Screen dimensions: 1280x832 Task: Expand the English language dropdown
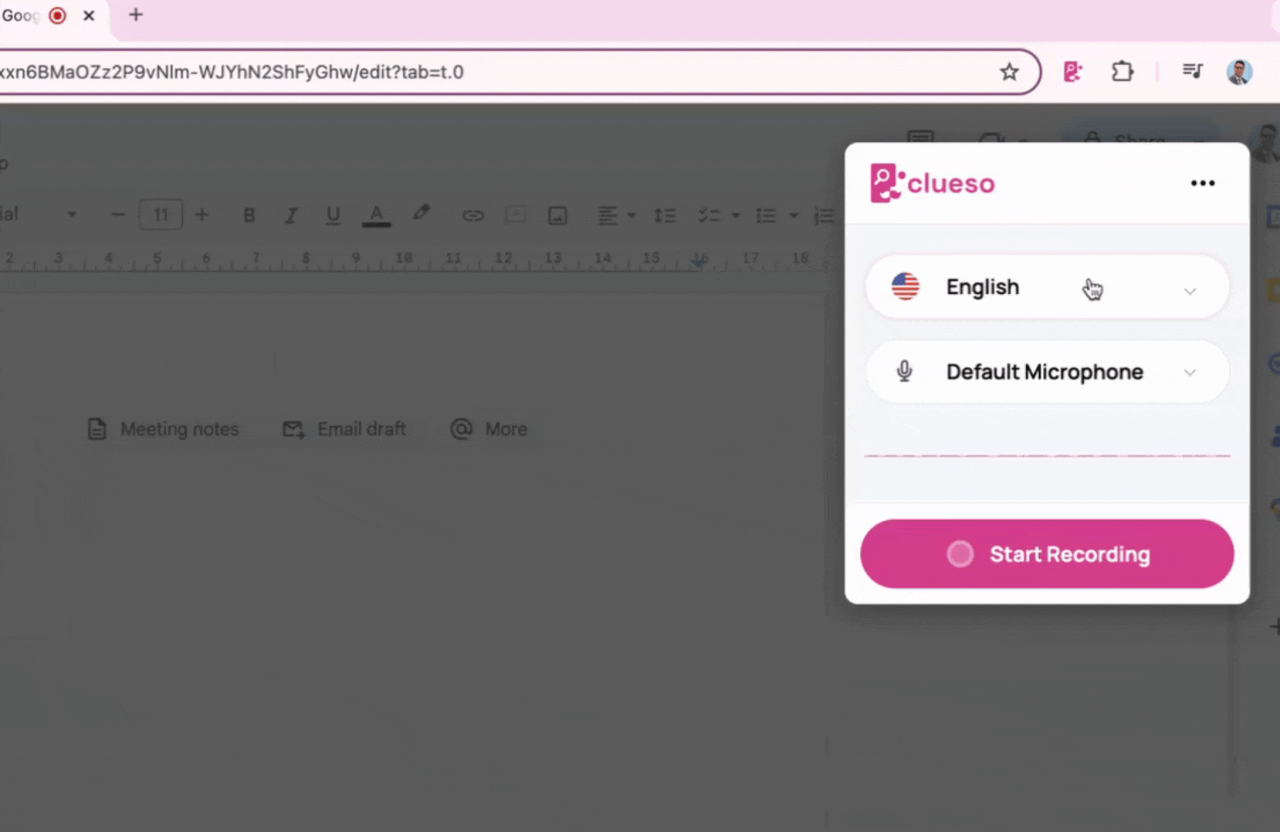(x=1047, y=288)
